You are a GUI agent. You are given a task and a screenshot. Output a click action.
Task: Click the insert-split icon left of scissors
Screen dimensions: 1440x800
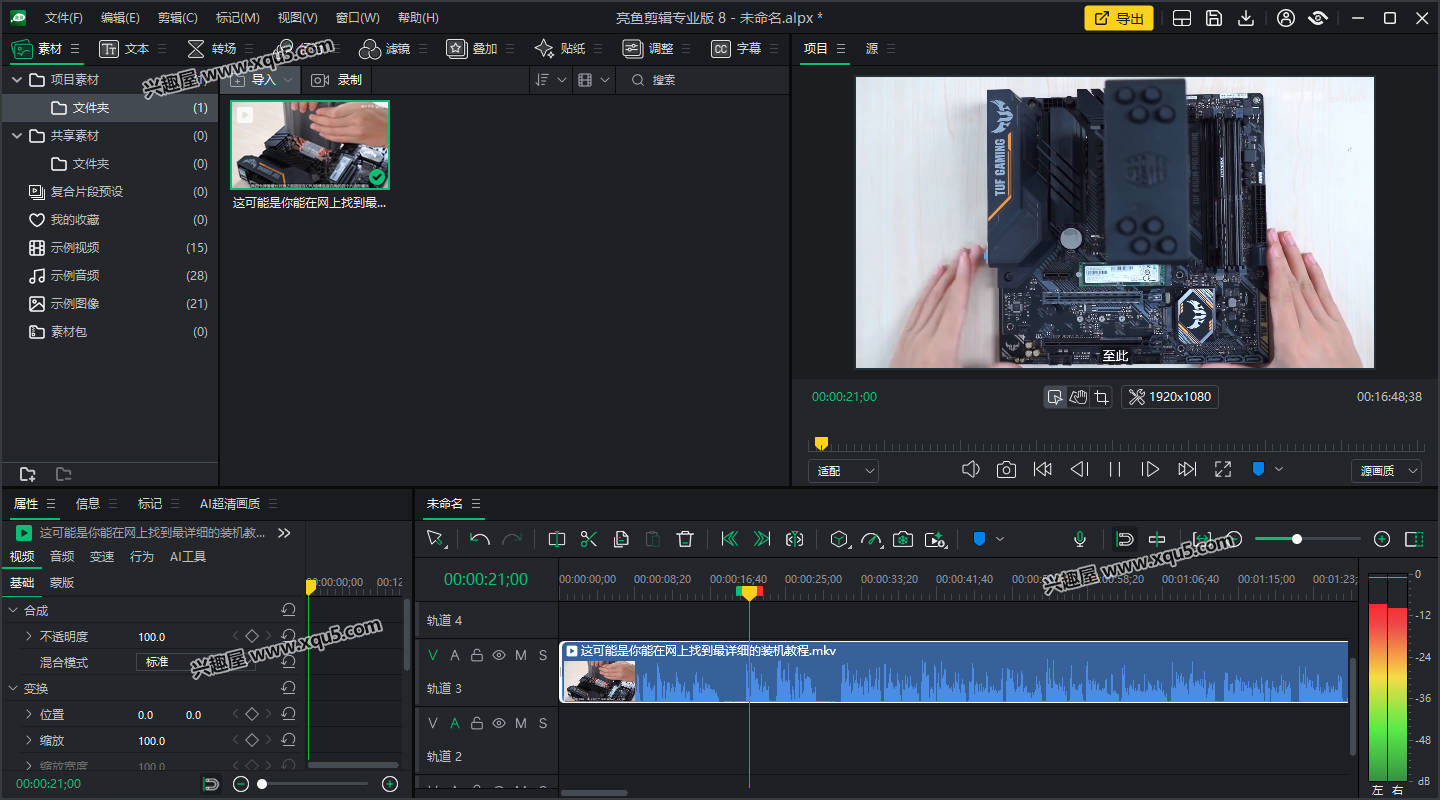[557, 539]
